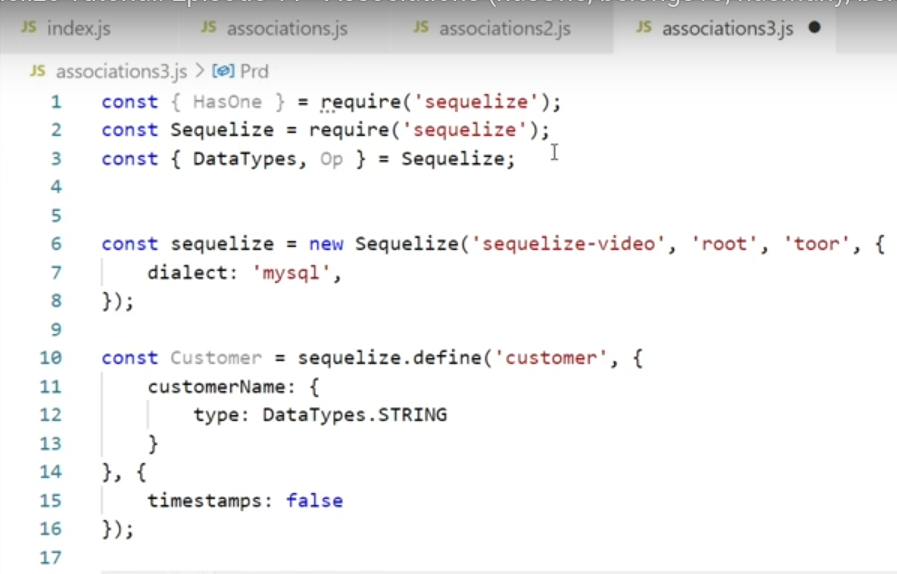Screen dimensions: 897x574
Task: Click DataTypes on line 3
Action: pos(244,159)
